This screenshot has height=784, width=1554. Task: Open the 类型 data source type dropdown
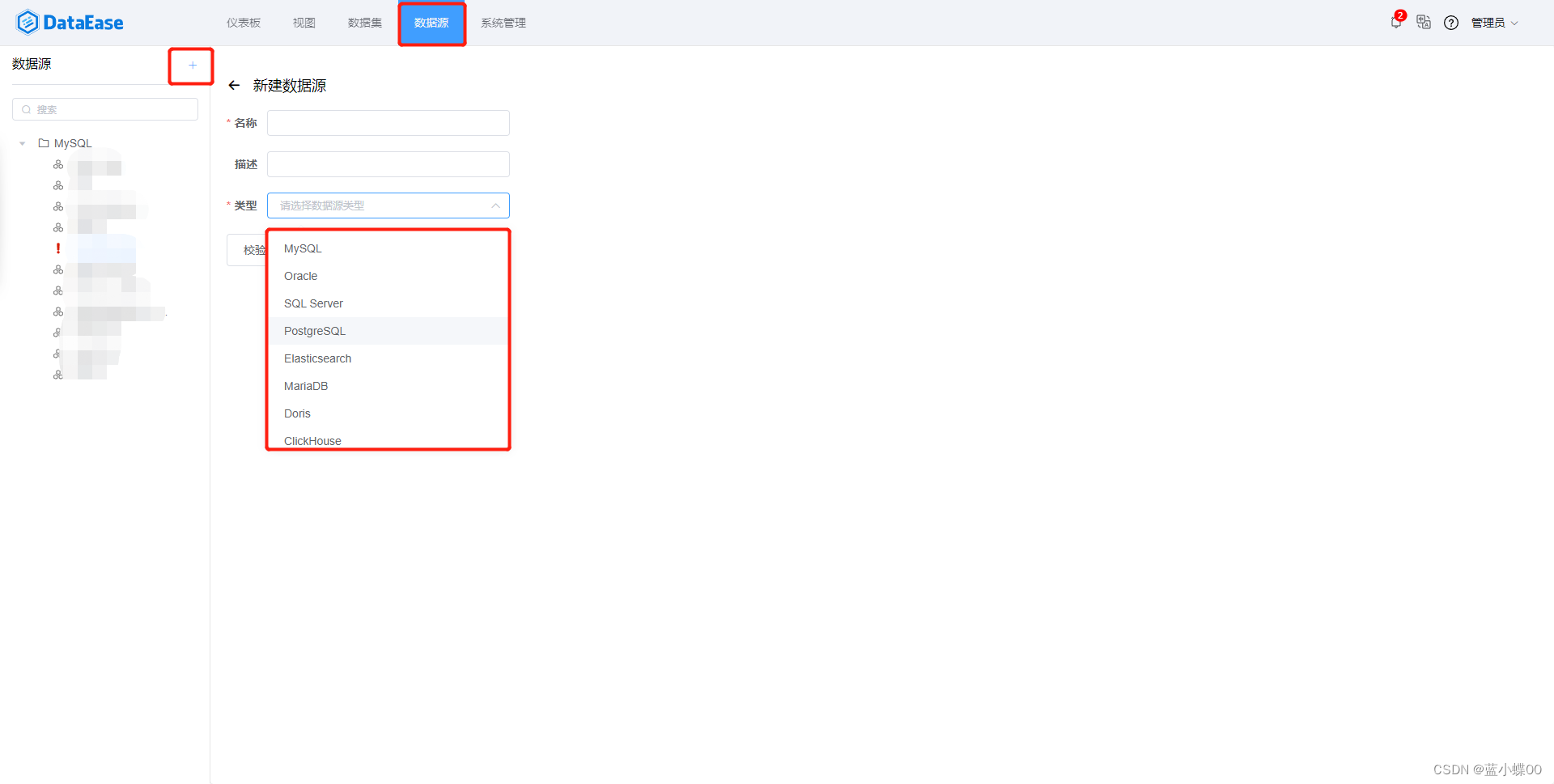388,206
